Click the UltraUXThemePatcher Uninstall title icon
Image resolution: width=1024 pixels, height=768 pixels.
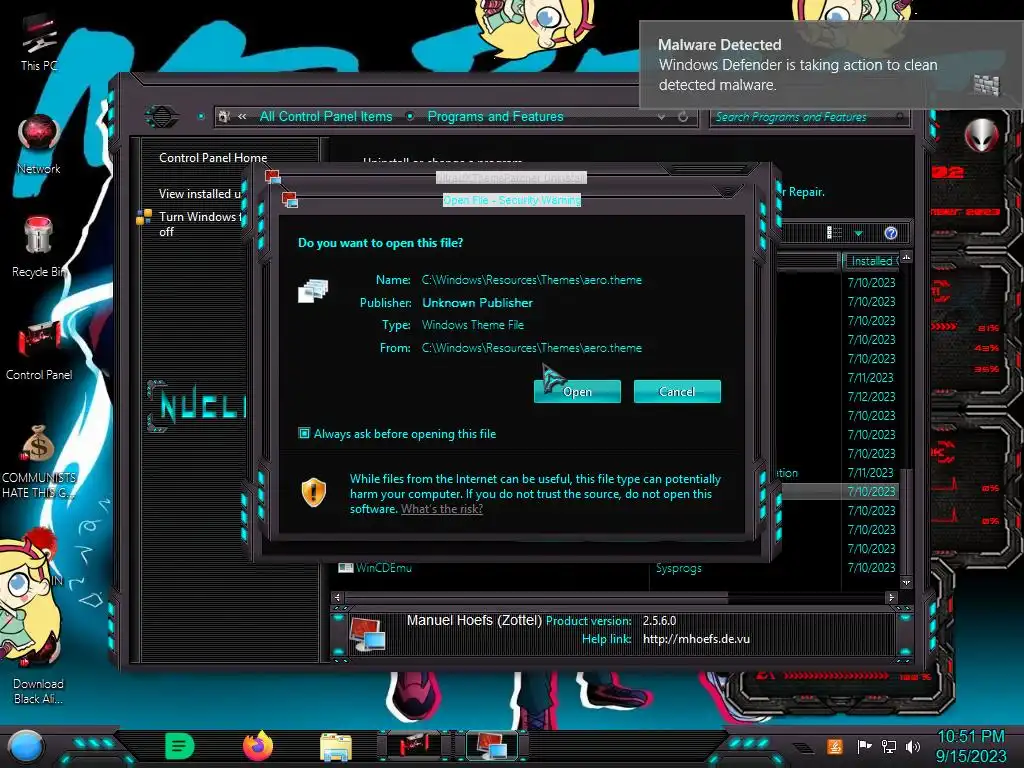272,177
